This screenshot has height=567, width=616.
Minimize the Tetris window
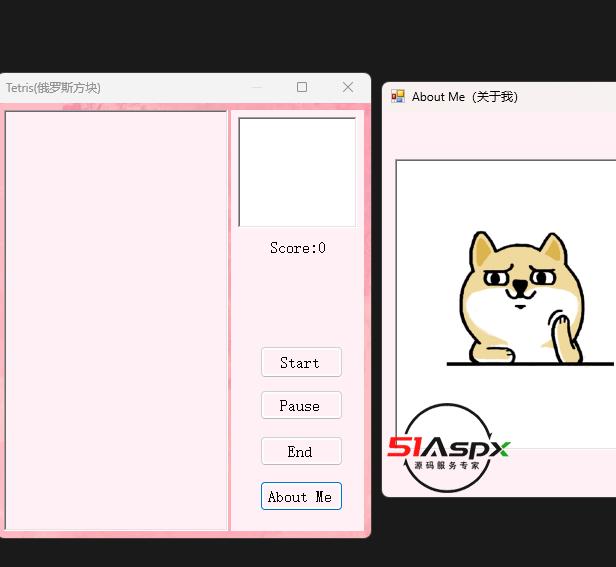click(256, 87)
